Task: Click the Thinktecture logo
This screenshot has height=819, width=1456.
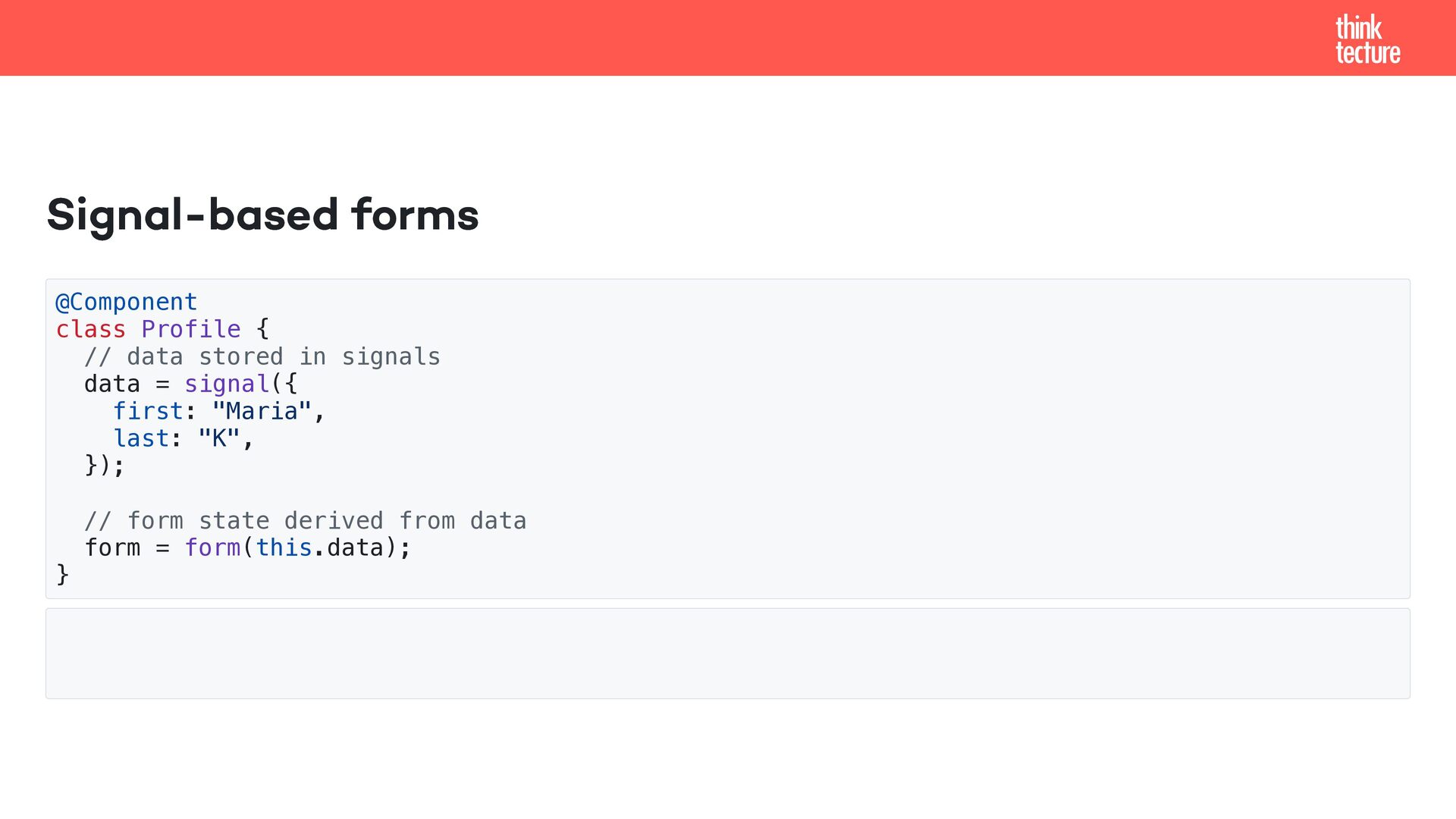Action: point(1367,39)
